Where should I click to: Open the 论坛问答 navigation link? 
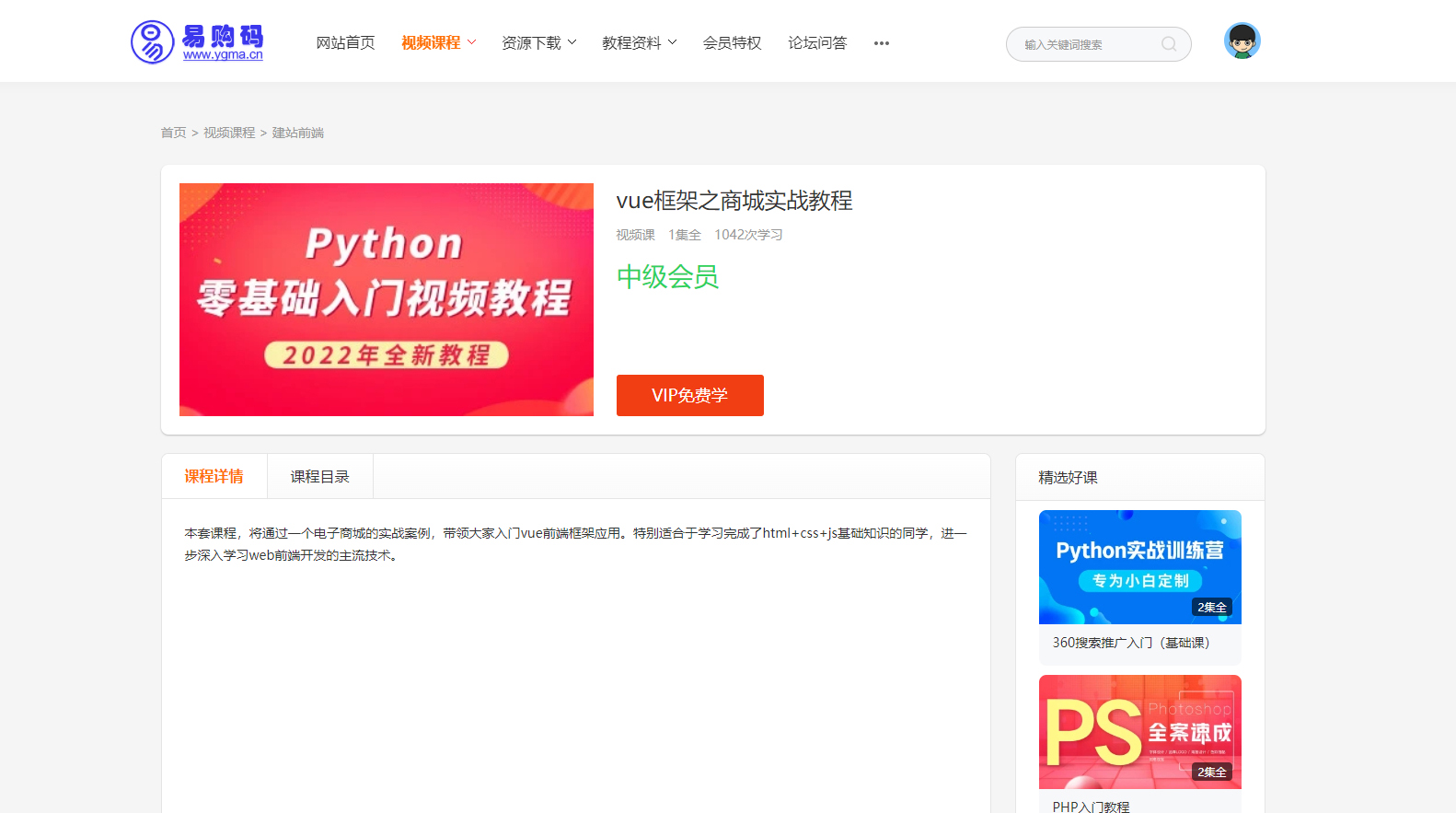816,43
